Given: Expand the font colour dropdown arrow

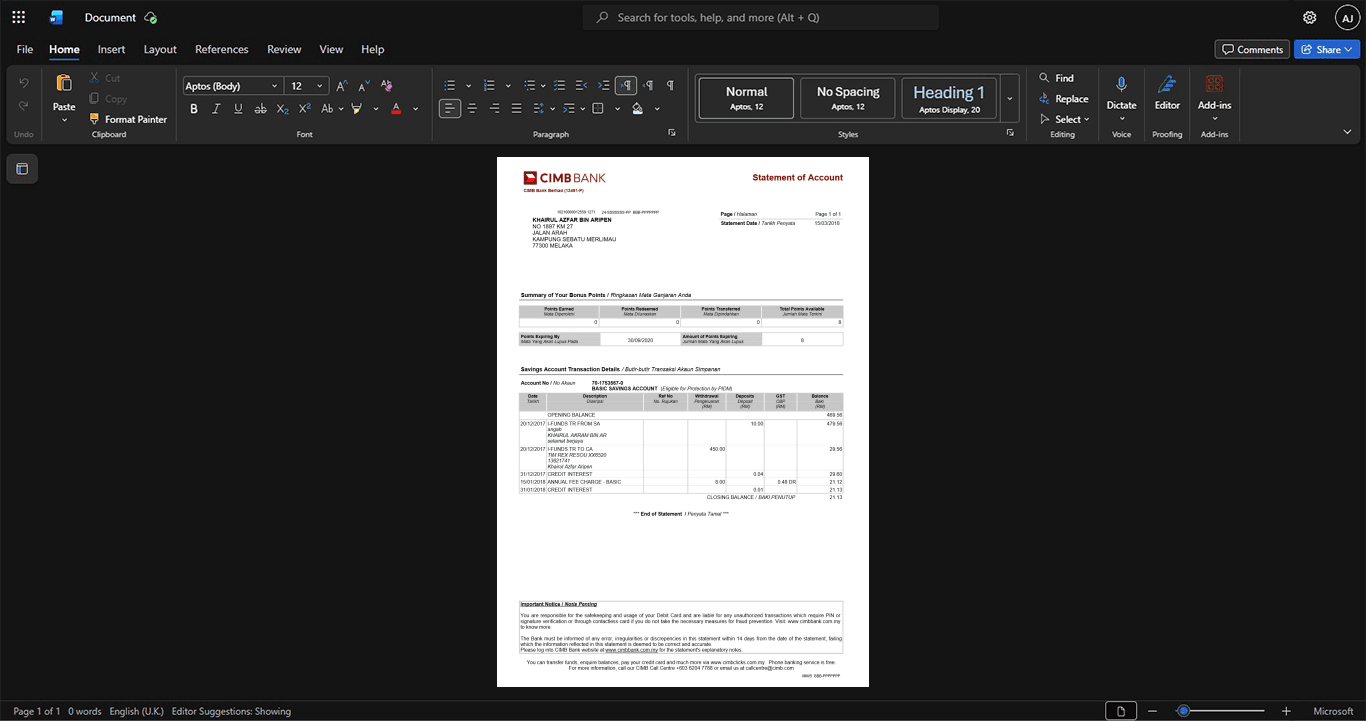Looking at the screenshot, I should click(415, 109).
